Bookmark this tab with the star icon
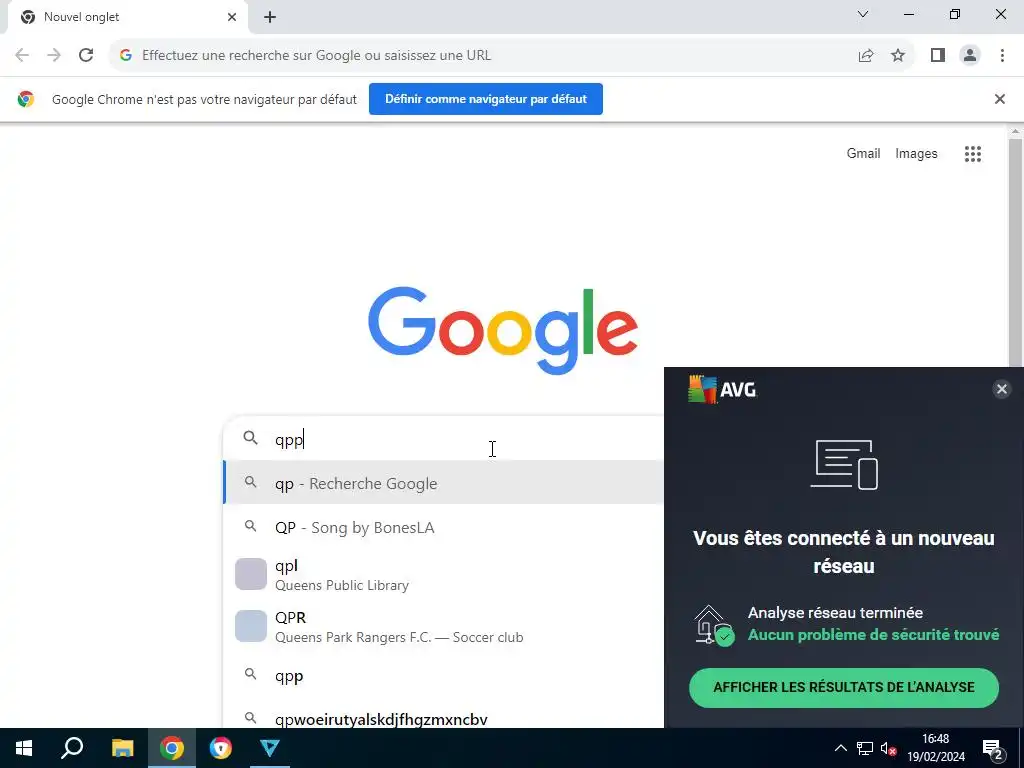Viewport: 1024px width, 768px height. click(x=898, y=56)
